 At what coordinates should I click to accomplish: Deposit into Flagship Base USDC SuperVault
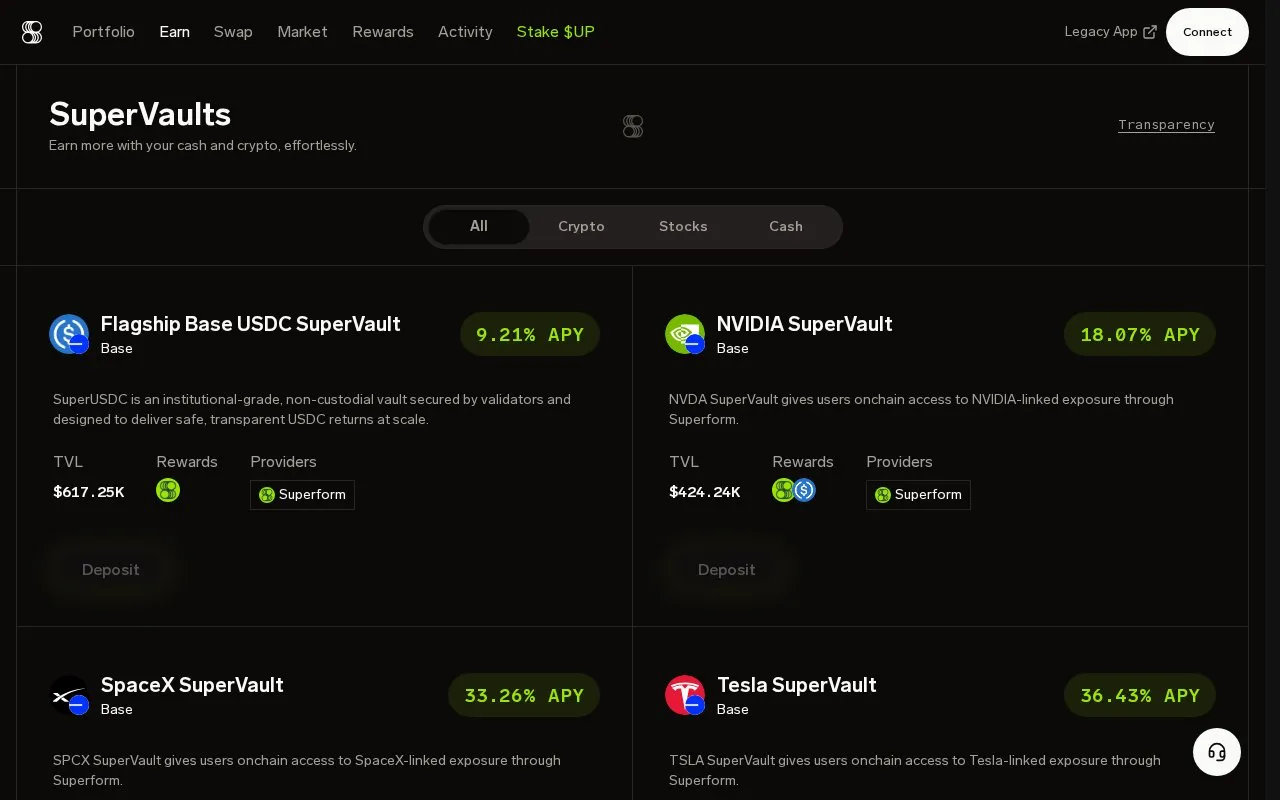tap(111, 570)
